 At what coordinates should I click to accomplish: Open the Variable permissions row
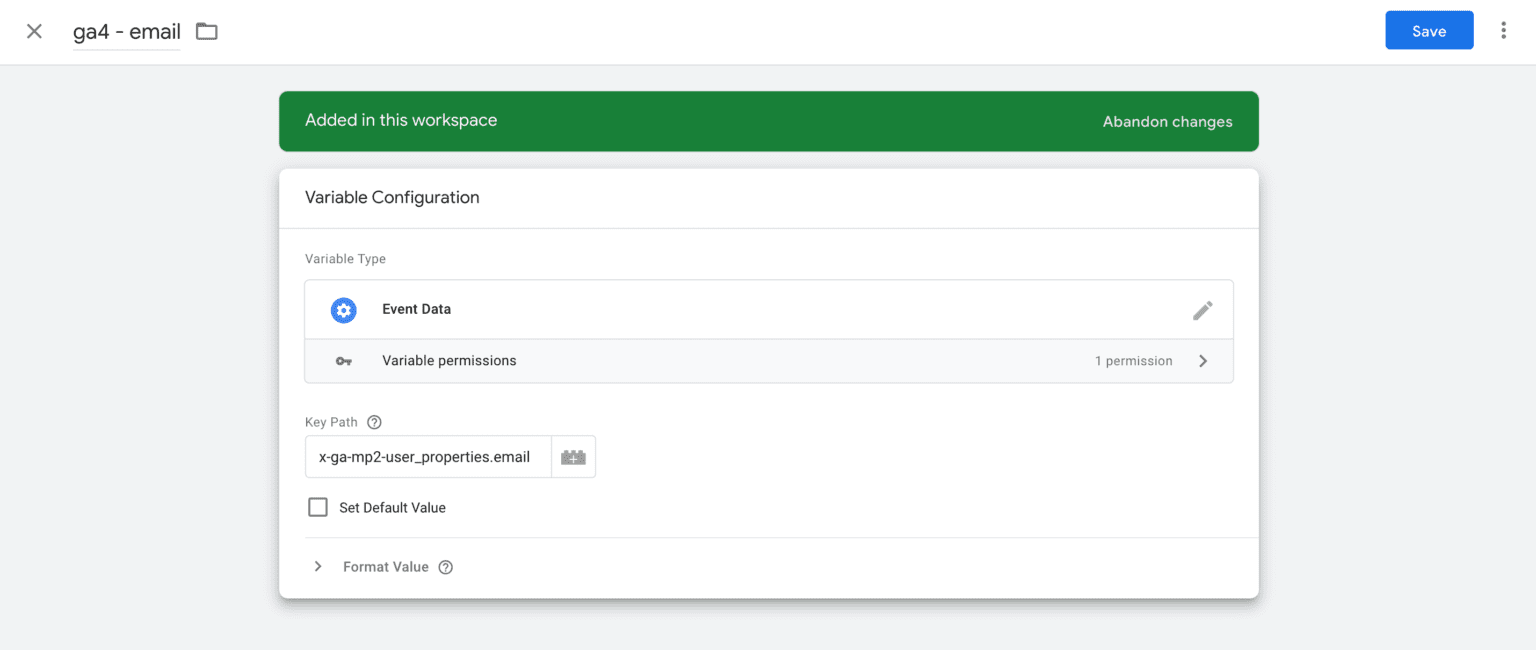[769, 361]
